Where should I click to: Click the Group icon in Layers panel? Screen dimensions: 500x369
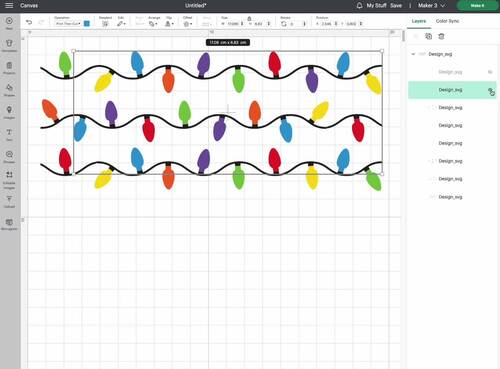[x=416, y=36]
